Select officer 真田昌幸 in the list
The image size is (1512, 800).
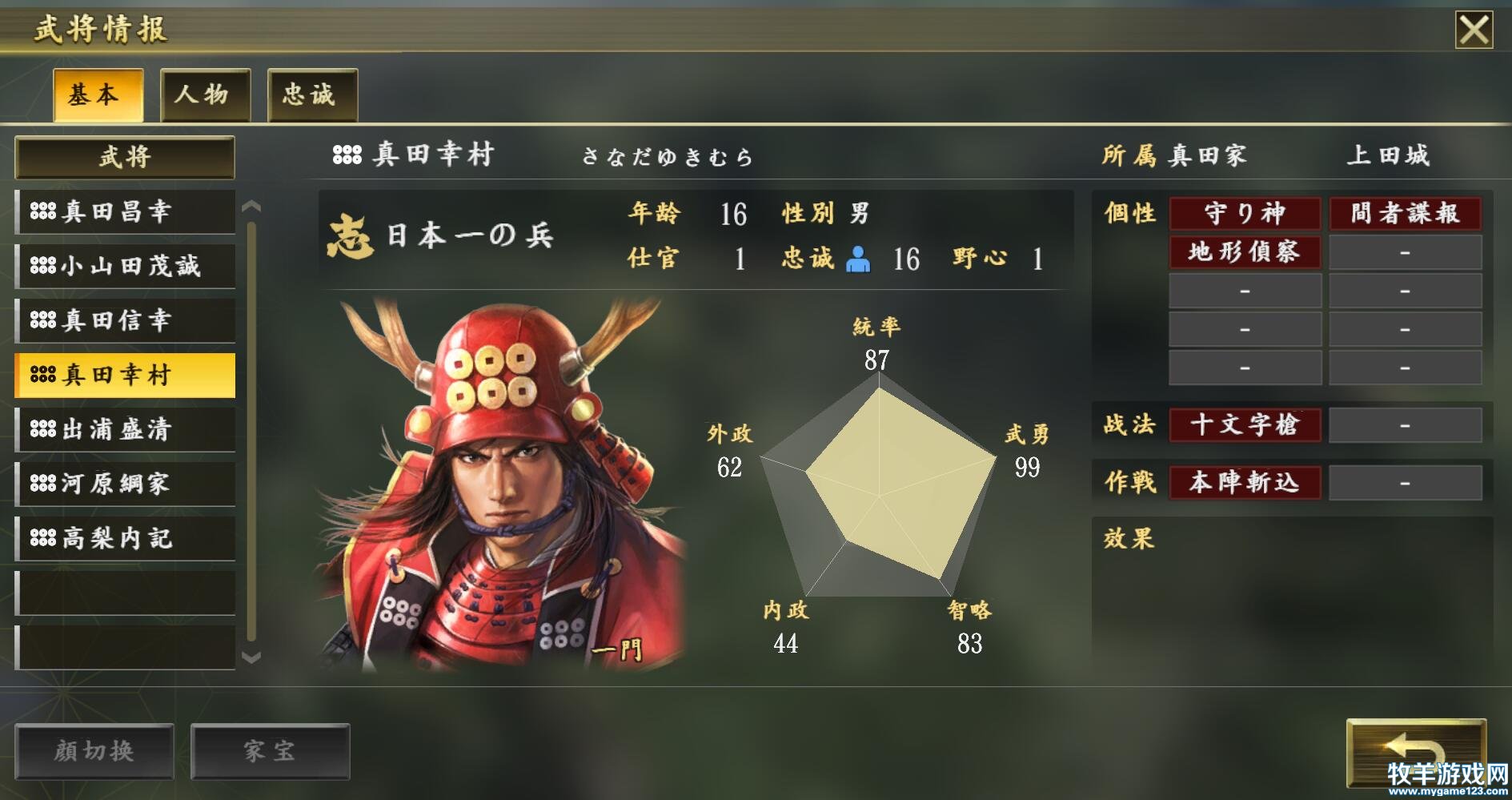click(126, 211)
